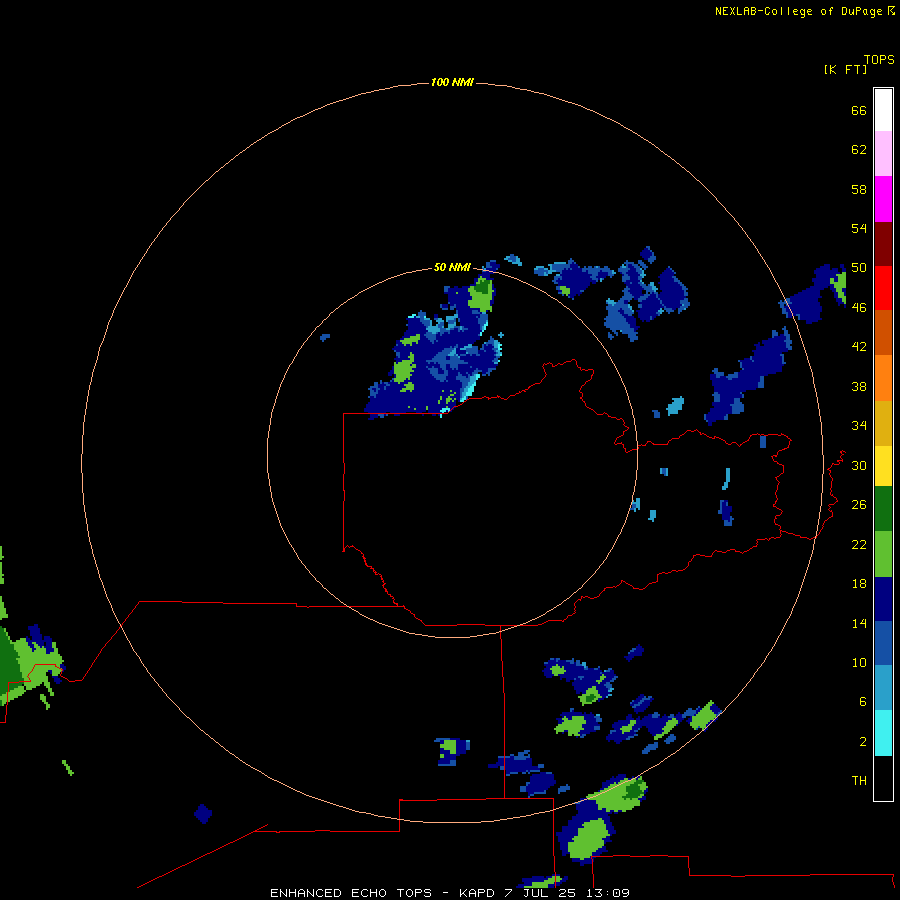The height and width of the screenshot is (900, 900).
Task: Click the 6 scale label
Action: click(863, 702)
